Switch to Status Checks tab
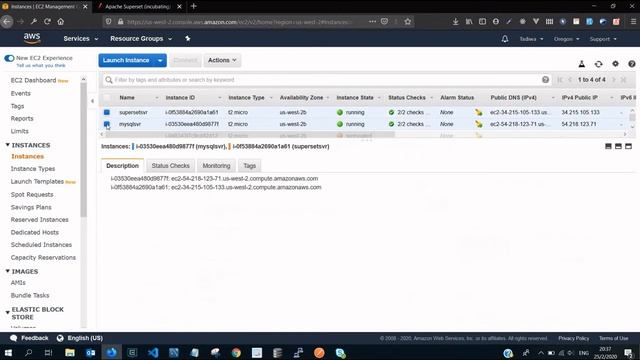The image size is (640, 360). pyautogui.click(x=171, y=166)
